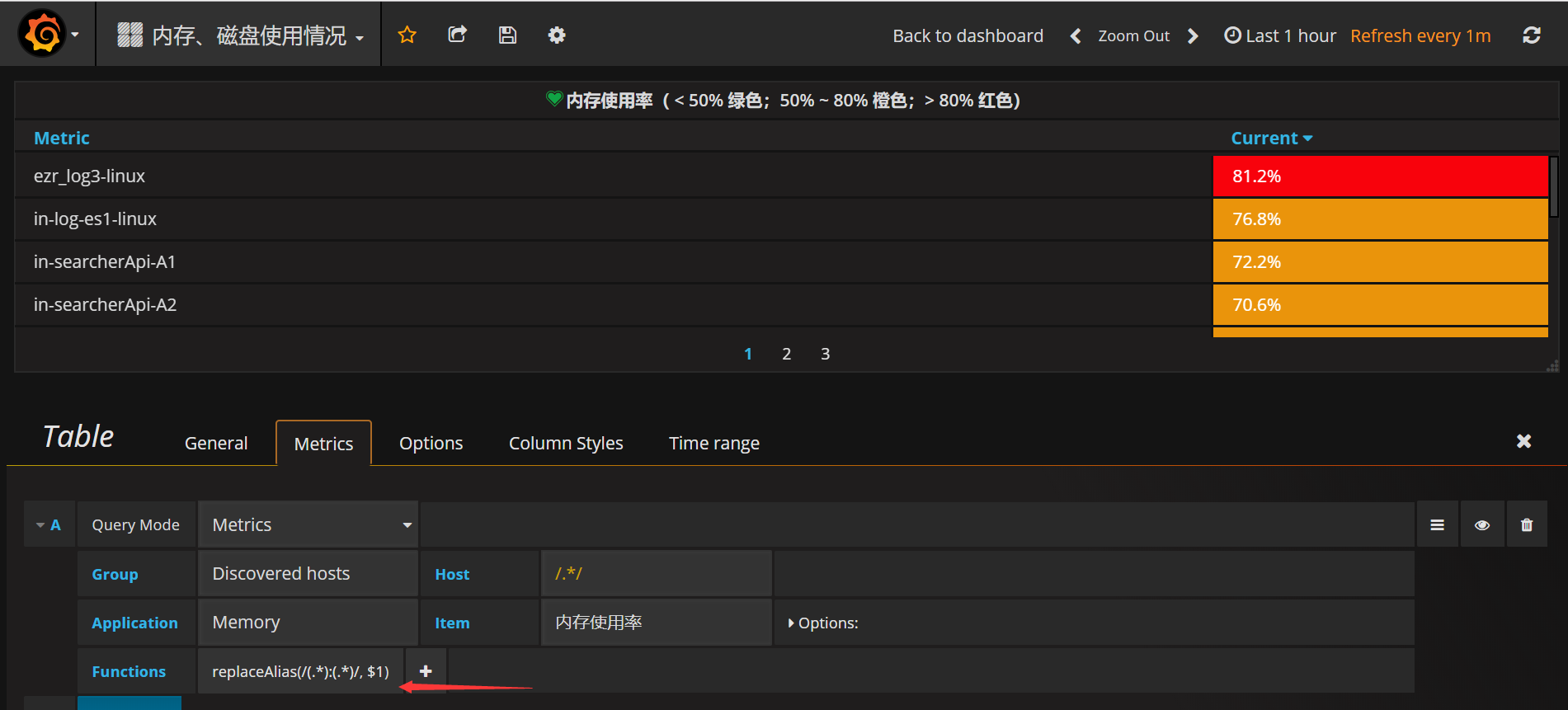1568x710 pixels.
Task: Save the dashboard with floppy icon
Action: (x=507, y=35)
